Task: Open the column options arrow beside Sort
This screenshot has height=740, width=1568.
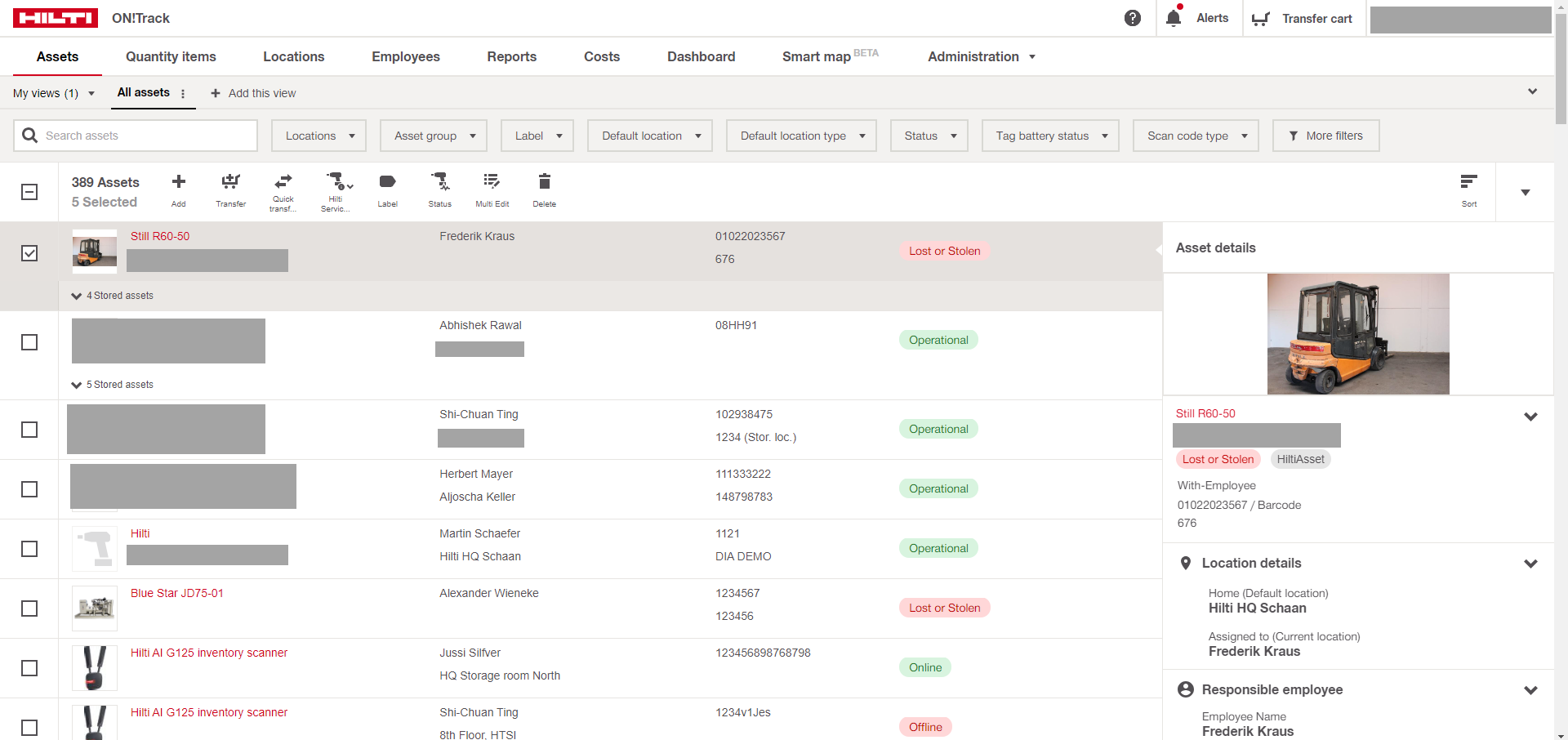Action: (x=1526, y=193)
